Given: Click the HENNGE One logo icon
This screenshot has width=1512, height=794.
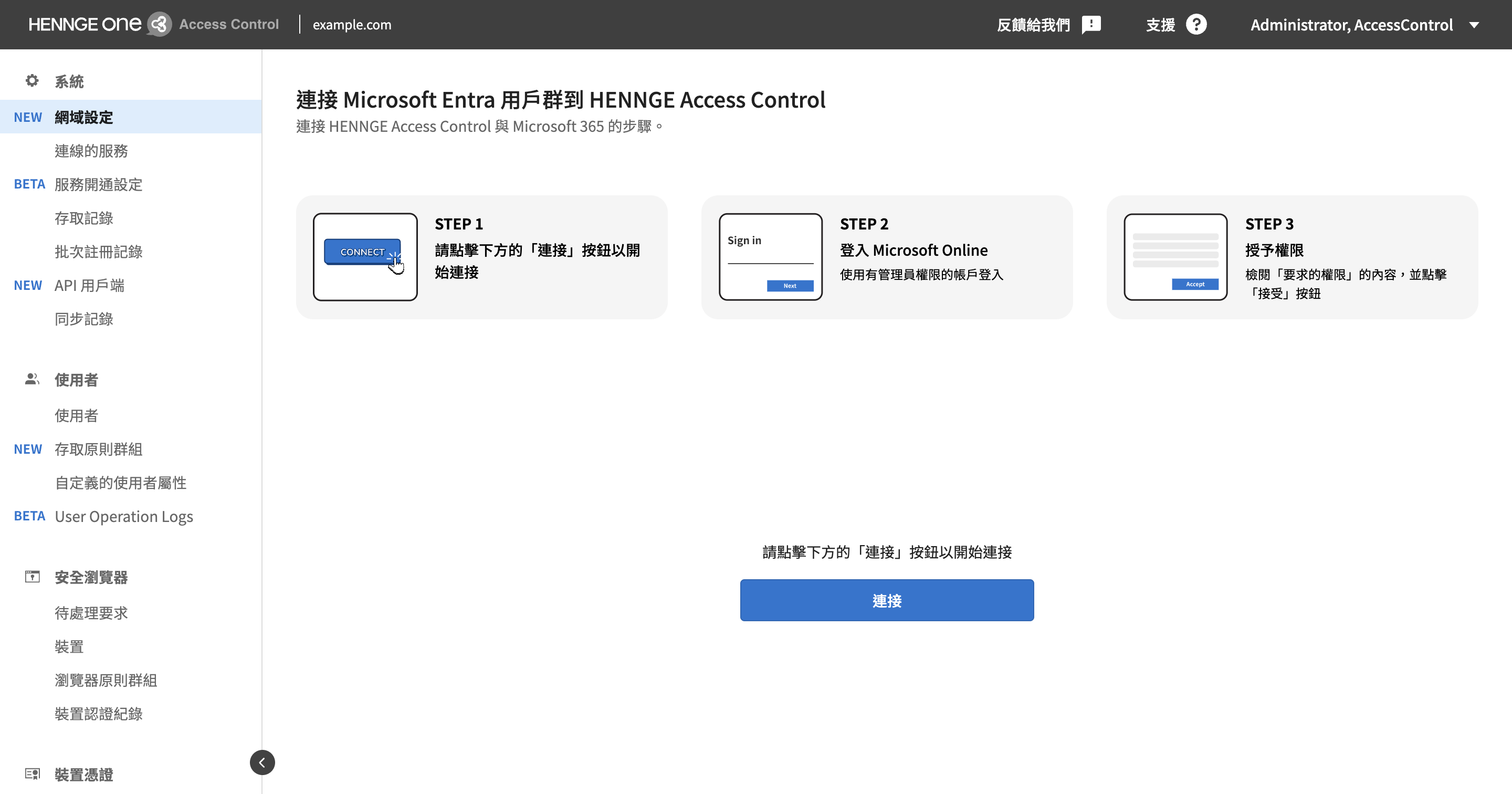Looking at the screenshot, I should pyautogui.click(x=159, y=24).
